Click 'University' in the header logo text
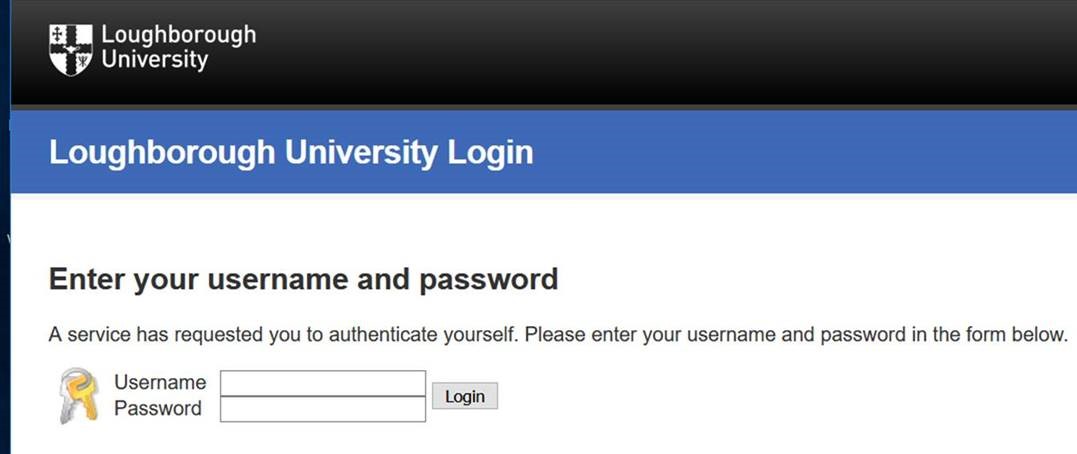This screenshot has width=1077, height=454. (155, 60)
